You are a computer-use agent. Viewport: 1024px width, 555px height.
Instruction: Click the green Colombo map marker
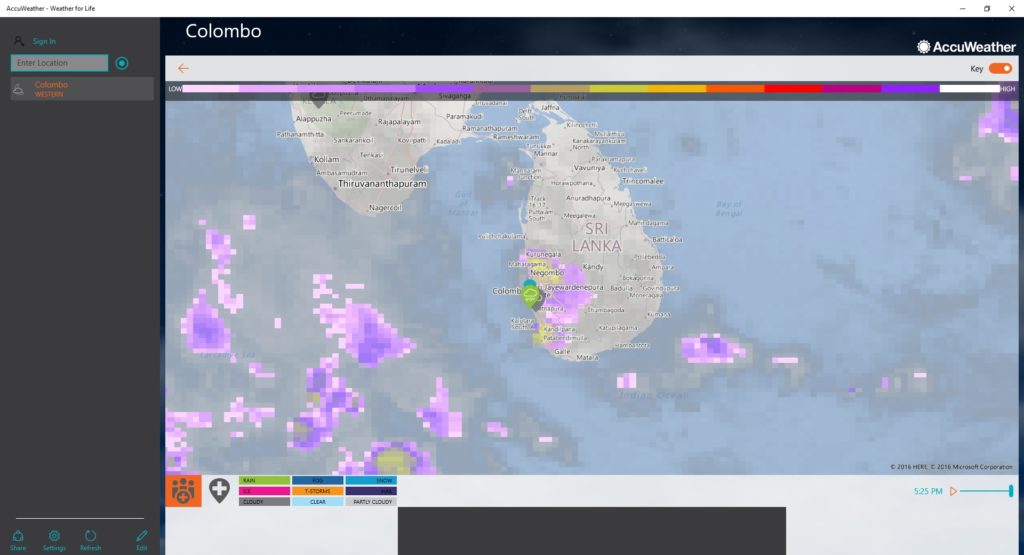point(530,293)
